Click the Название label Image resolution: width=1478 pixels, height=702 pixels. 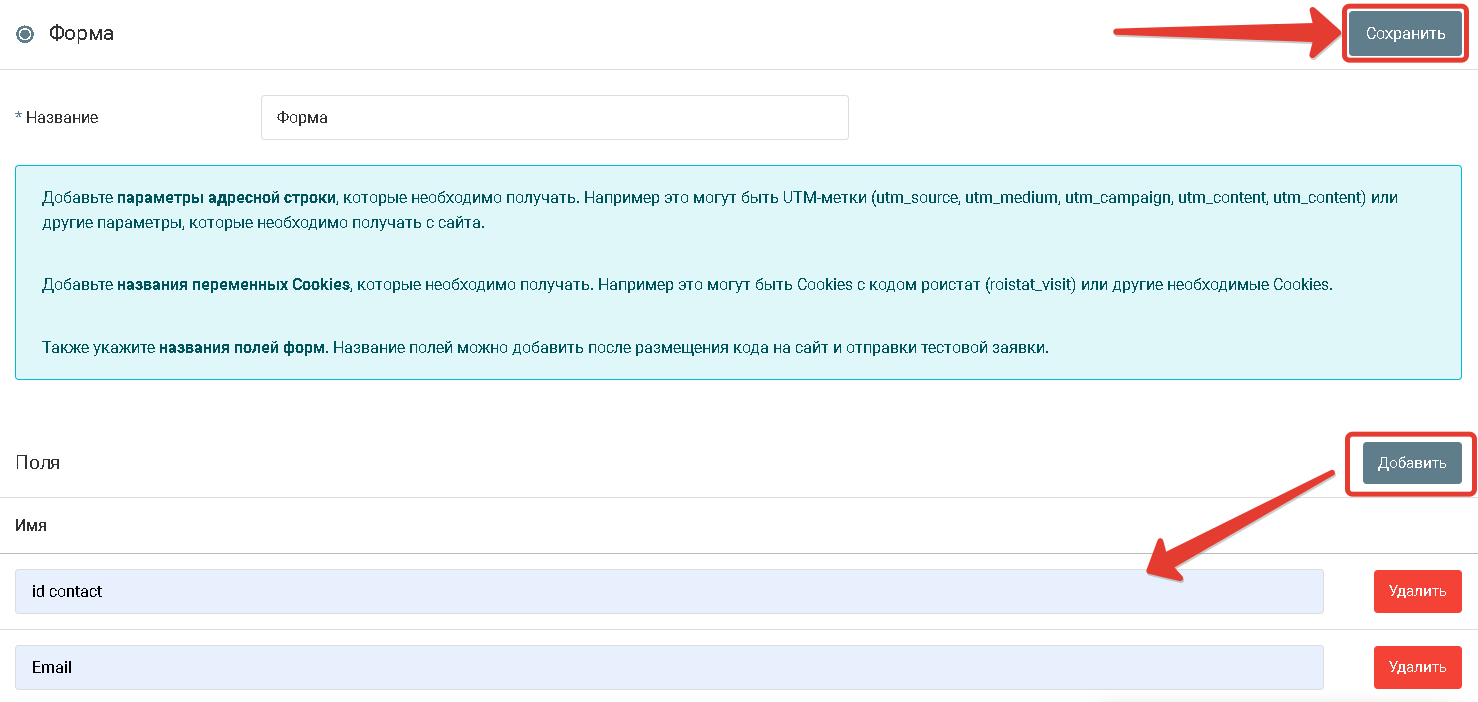[x=57, y=117]
